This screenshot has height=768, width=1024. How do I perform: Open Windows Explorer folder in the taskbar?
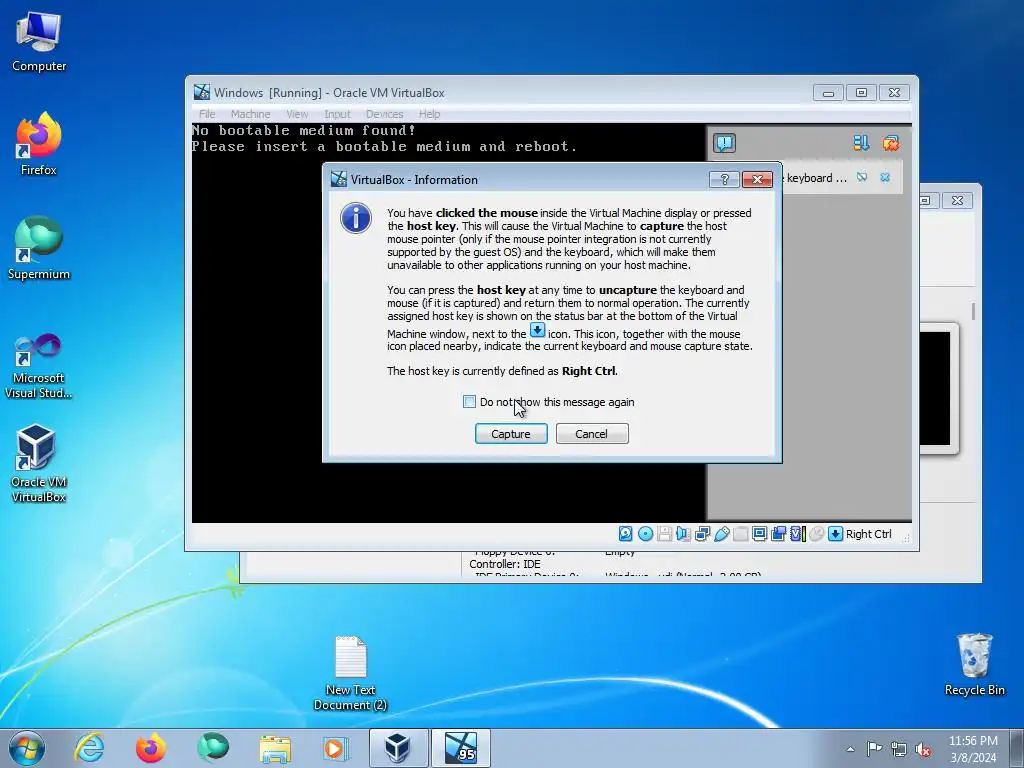point(275,748)
